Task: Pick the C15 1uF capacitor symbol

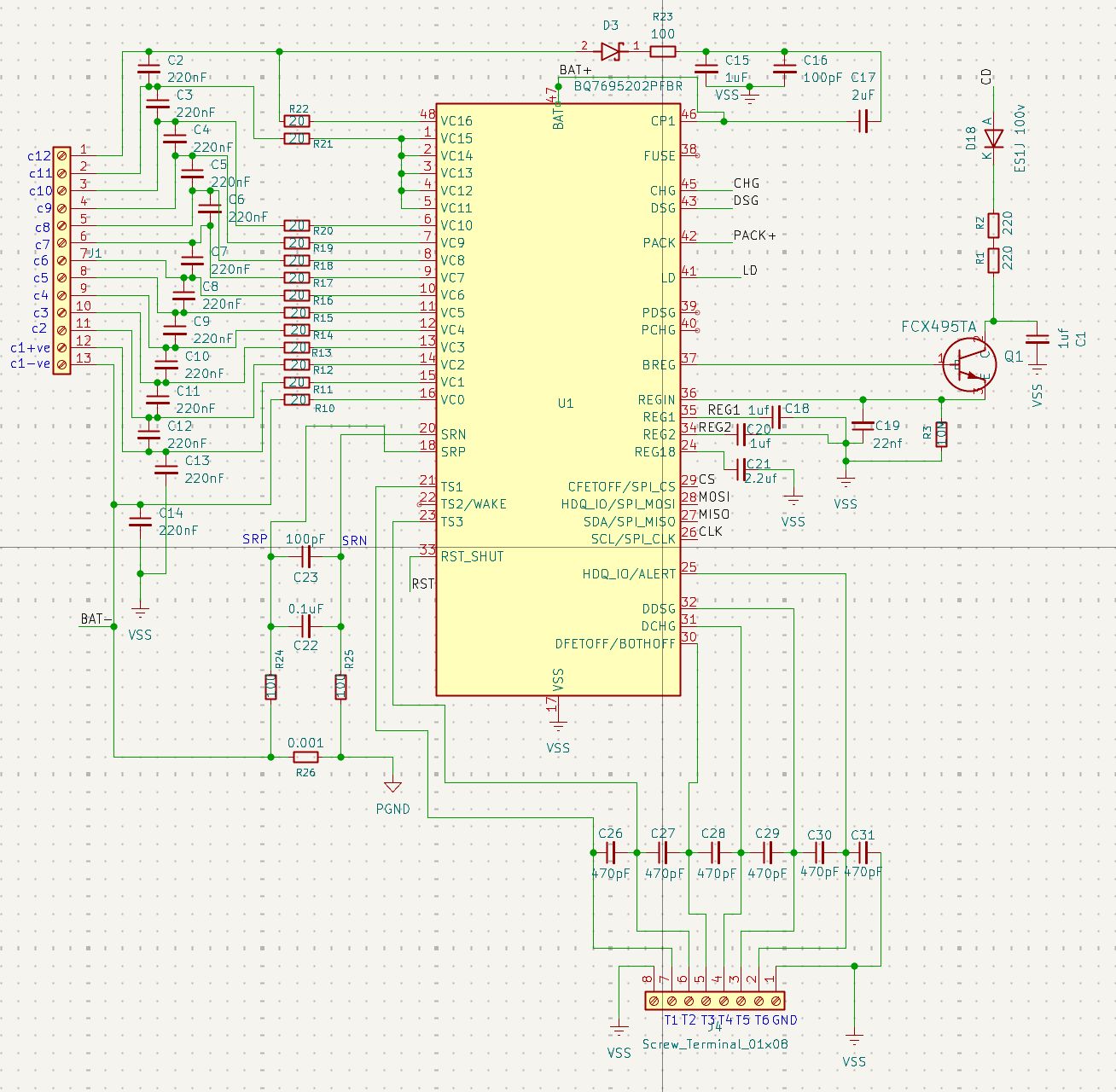Action: [x=706, y=68]
